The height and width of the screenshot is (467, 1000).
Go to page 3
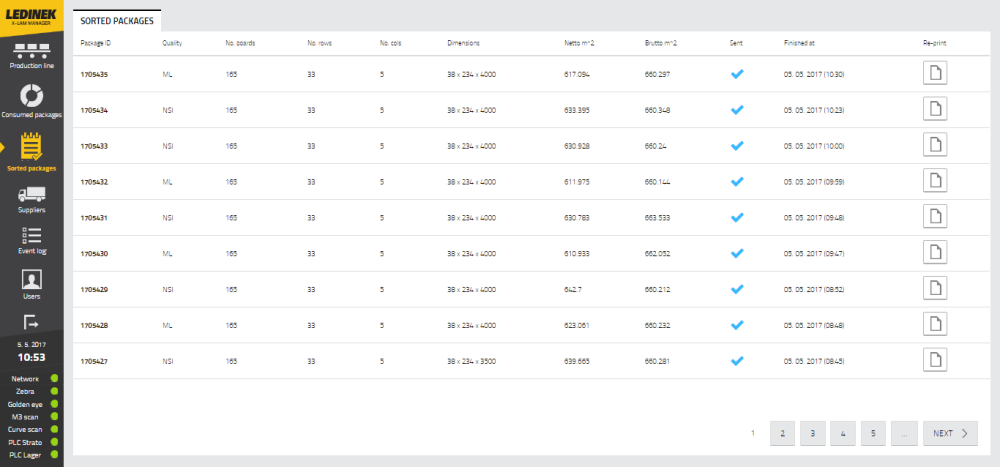[x=812, y=433]
